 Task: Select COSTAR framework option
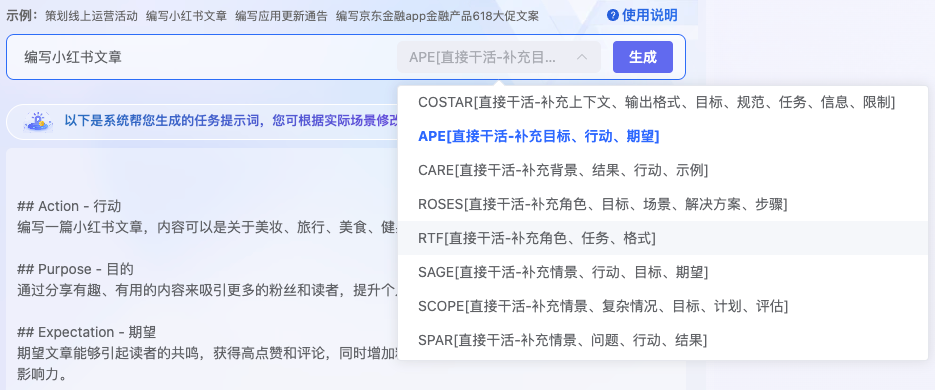662,103
